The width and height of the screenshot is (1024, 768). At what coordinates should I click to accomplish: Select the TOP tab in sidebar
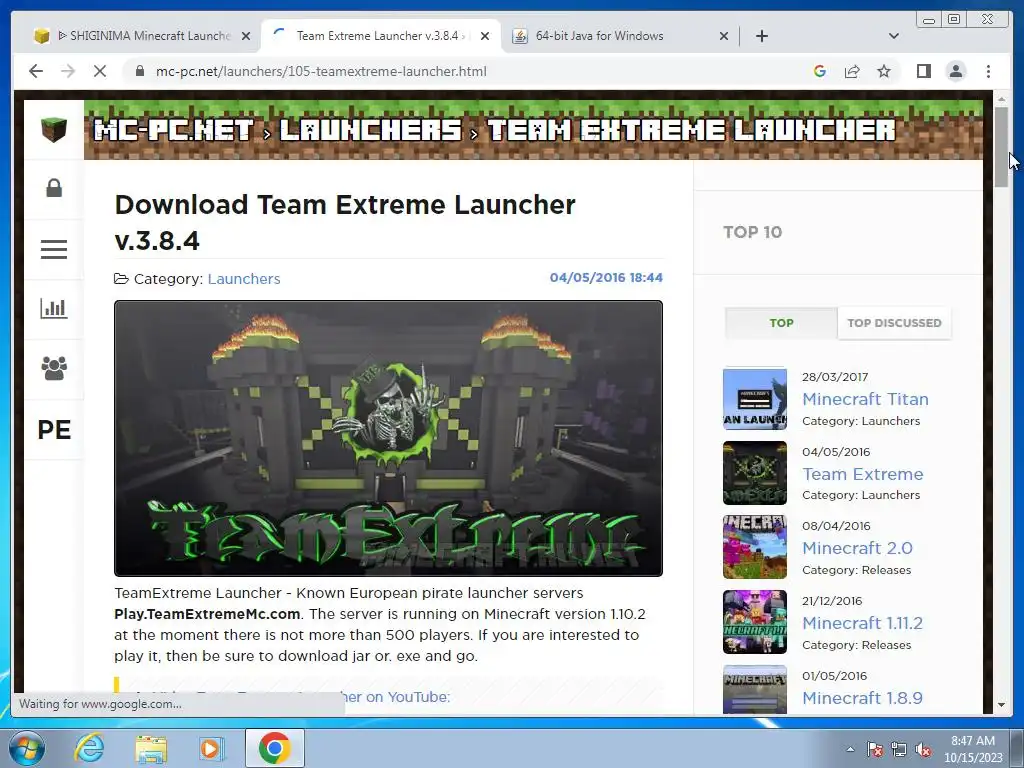pos(781,323)
